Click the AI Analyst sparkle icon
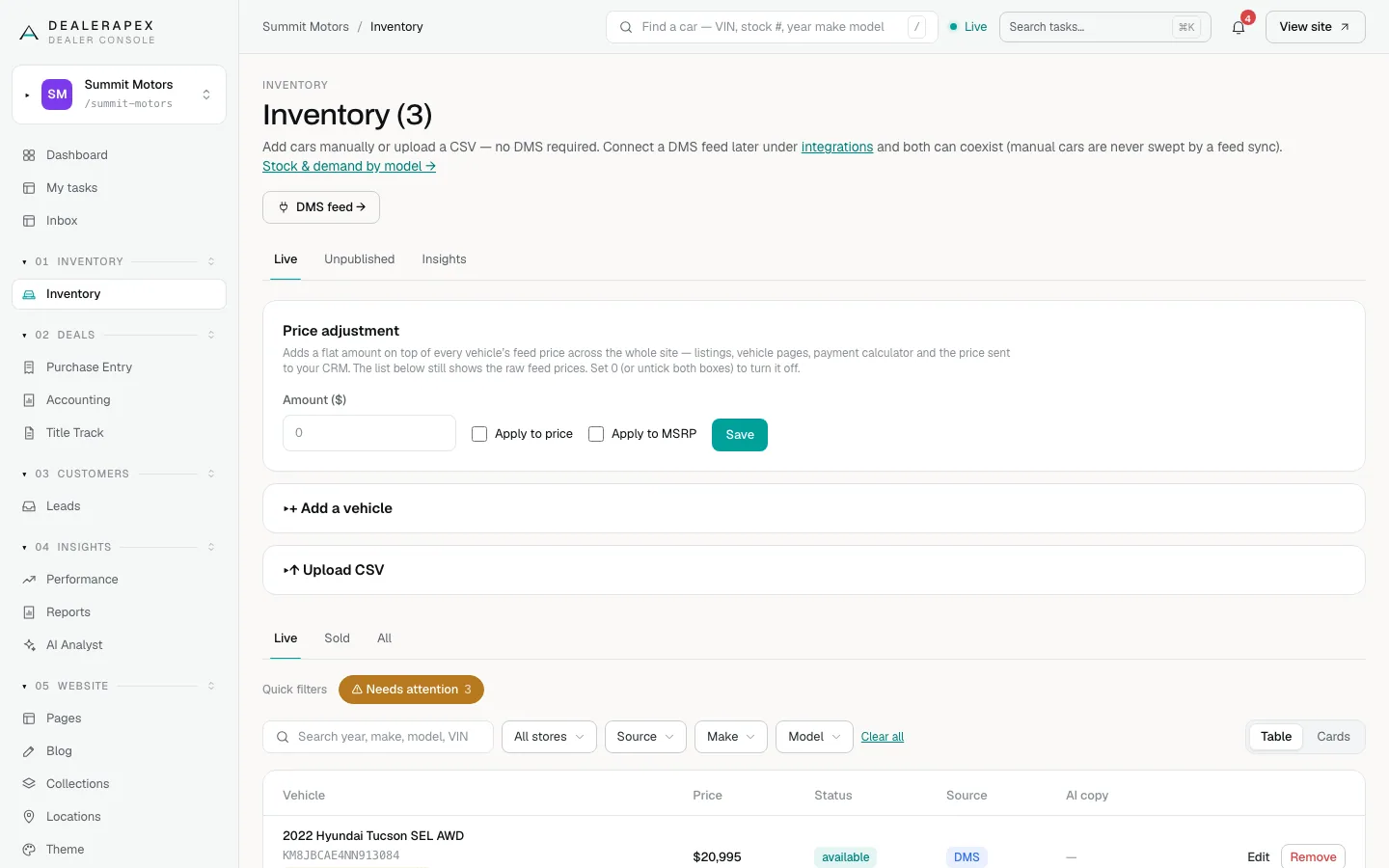 tap(29, 645)
